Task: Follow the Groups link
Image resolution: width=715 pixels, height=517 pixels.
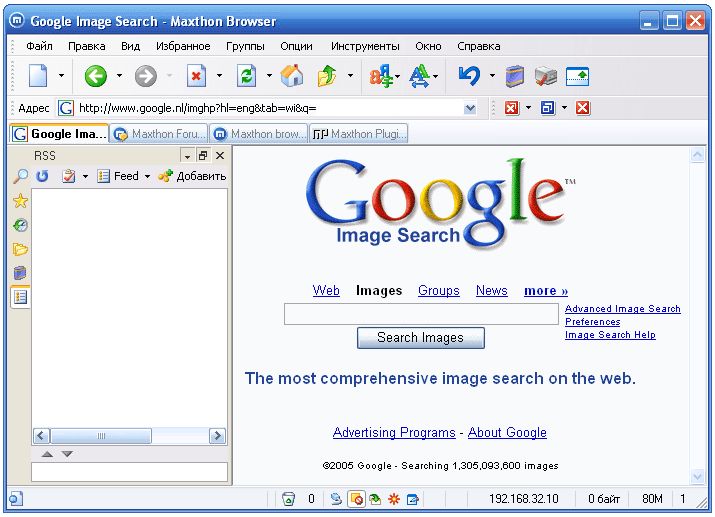Action: 439,290
